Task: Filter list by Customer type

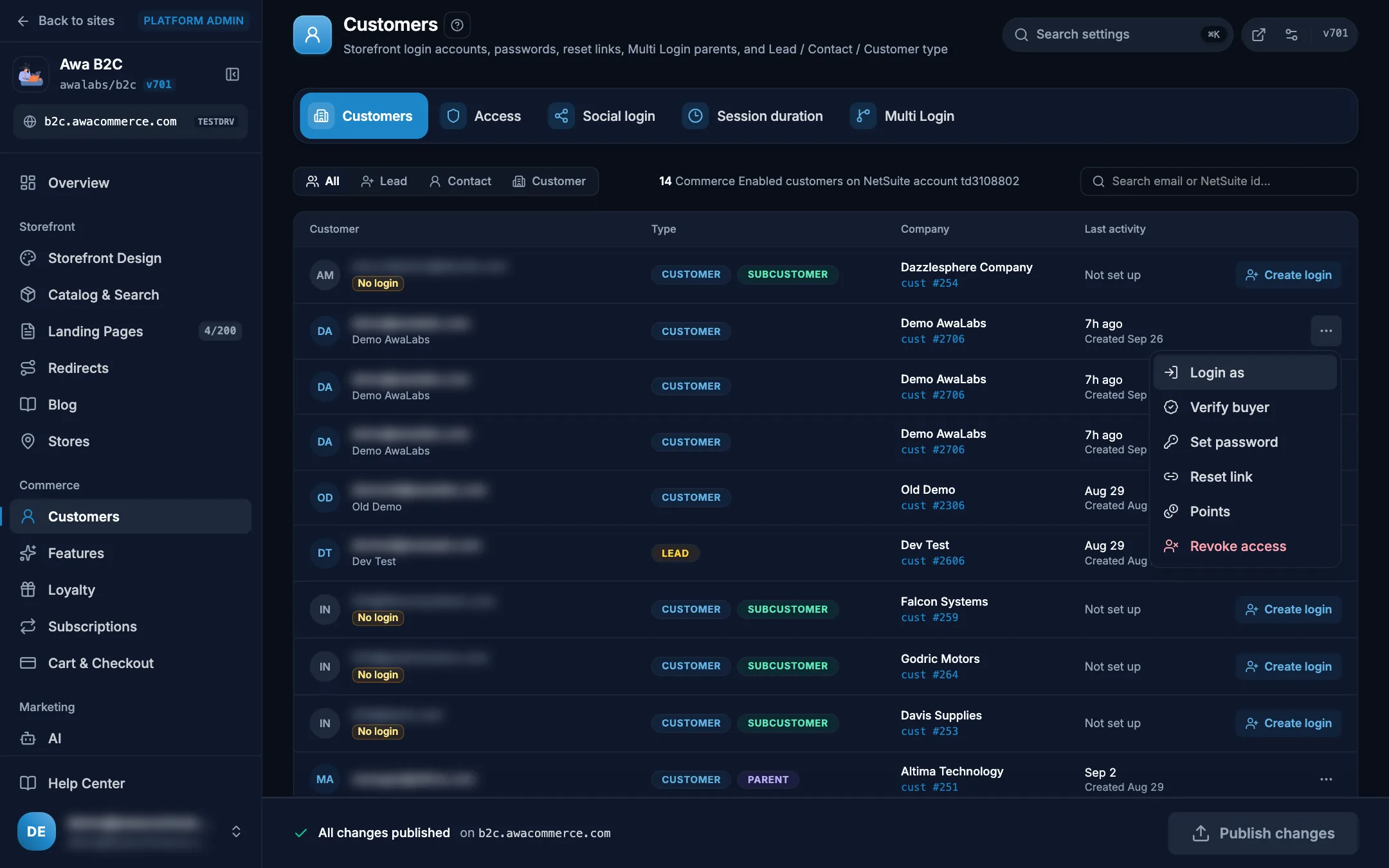Action: [x=549, y=181]
